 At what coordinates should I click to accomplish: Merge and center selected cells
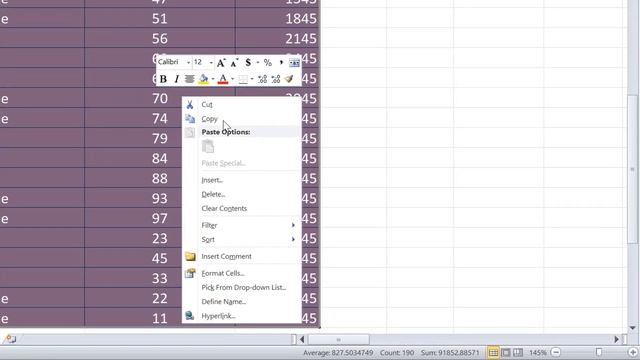coord(294,63)
